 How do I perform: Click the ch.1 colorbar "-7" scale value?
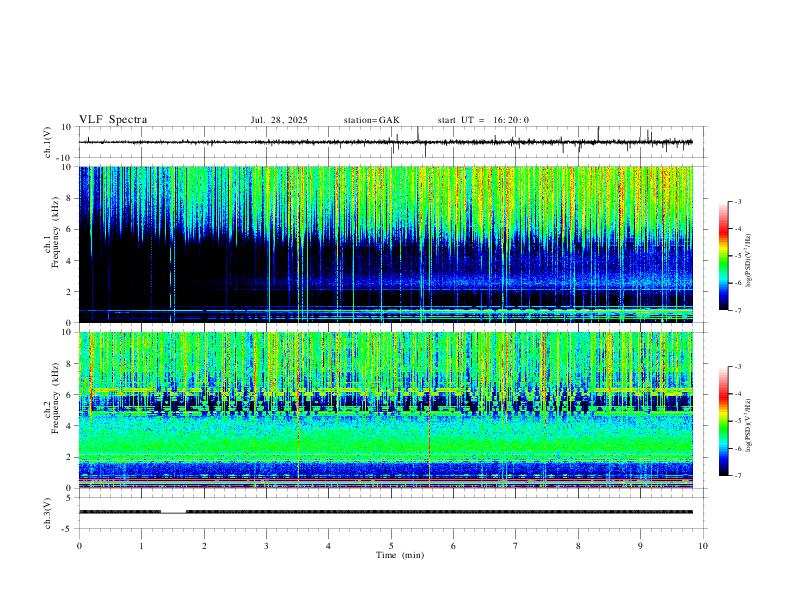click(x=738, y=310)
